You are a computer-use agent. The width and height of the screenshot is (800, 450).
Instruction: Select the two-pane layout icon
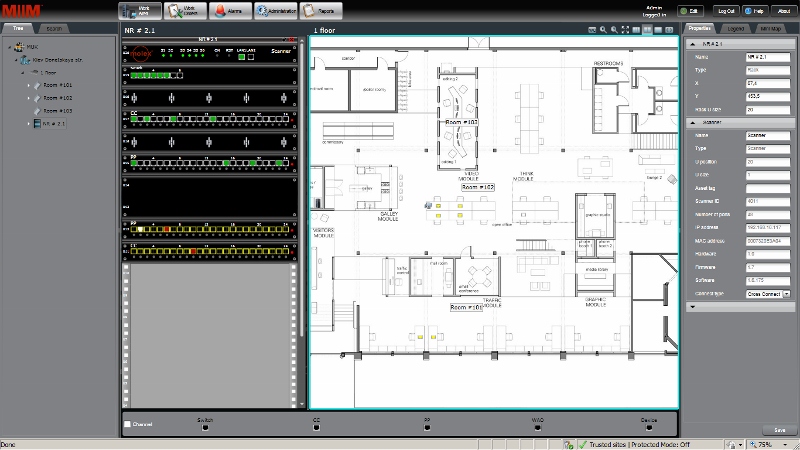point(647,30)
